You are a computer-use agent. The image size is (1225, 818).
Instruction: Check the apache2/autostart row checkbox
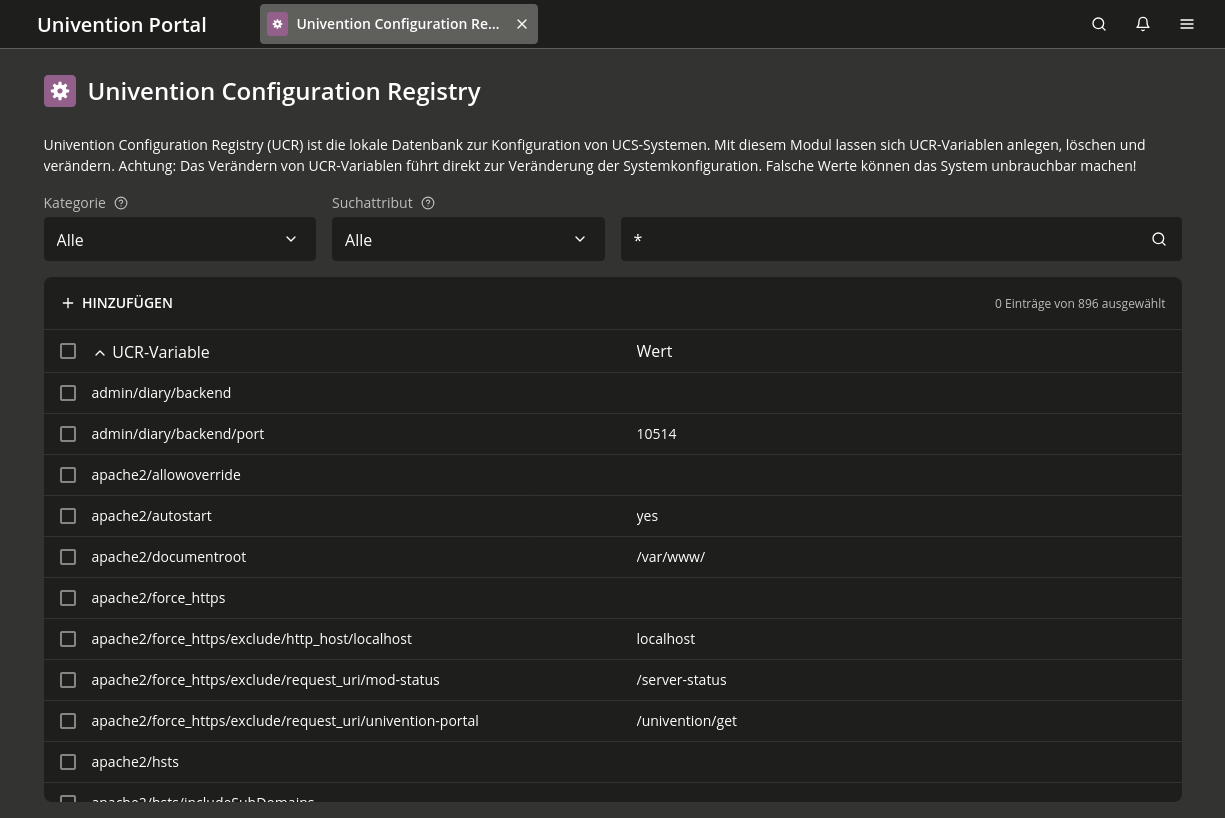click(68, 516)
